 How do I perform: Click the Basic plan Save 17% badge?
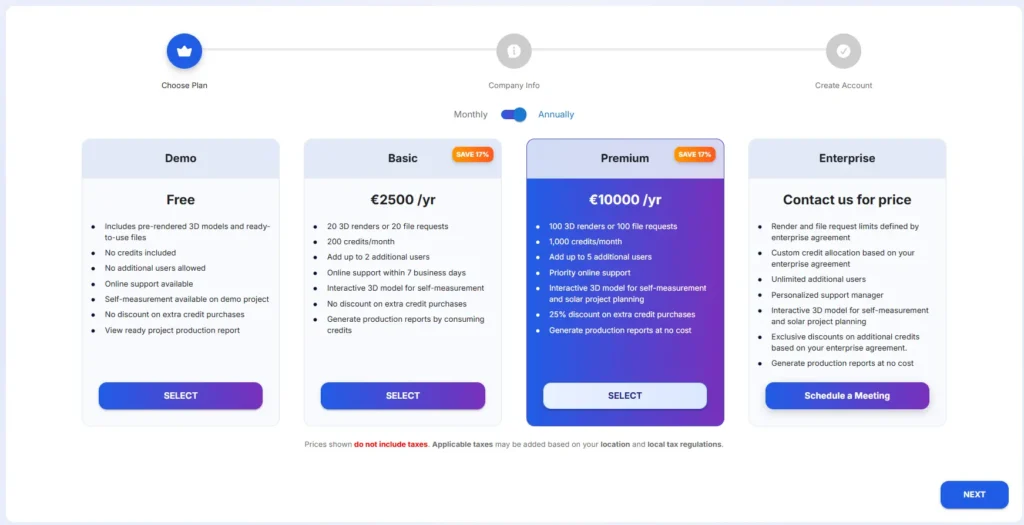click(472, 155)
